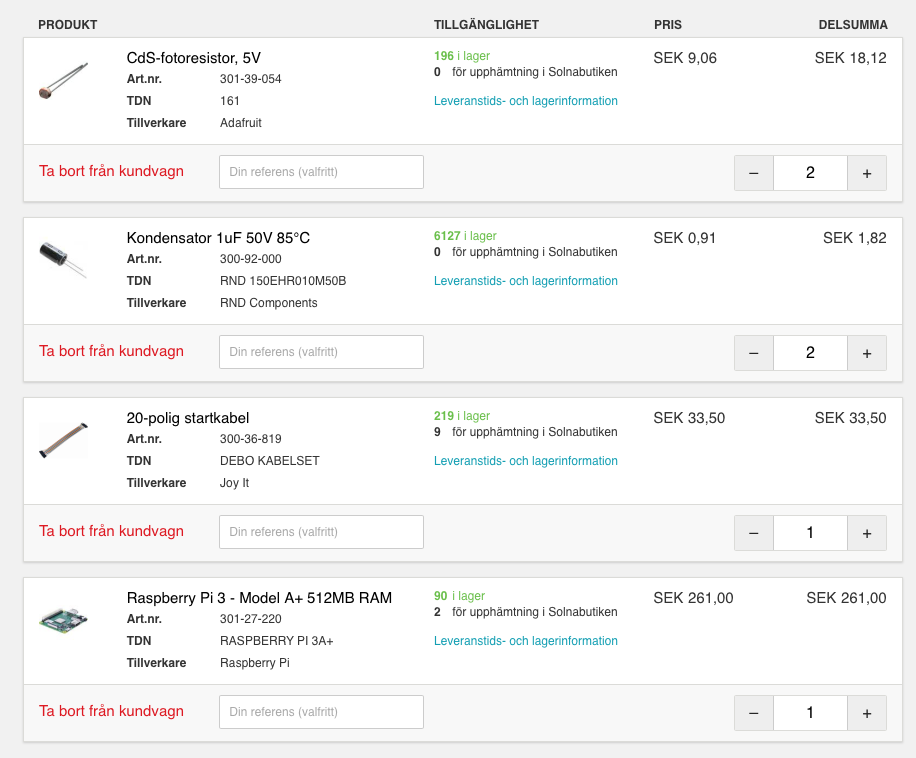Increase 20-polig startkabel quantity by one

point(867,533)
